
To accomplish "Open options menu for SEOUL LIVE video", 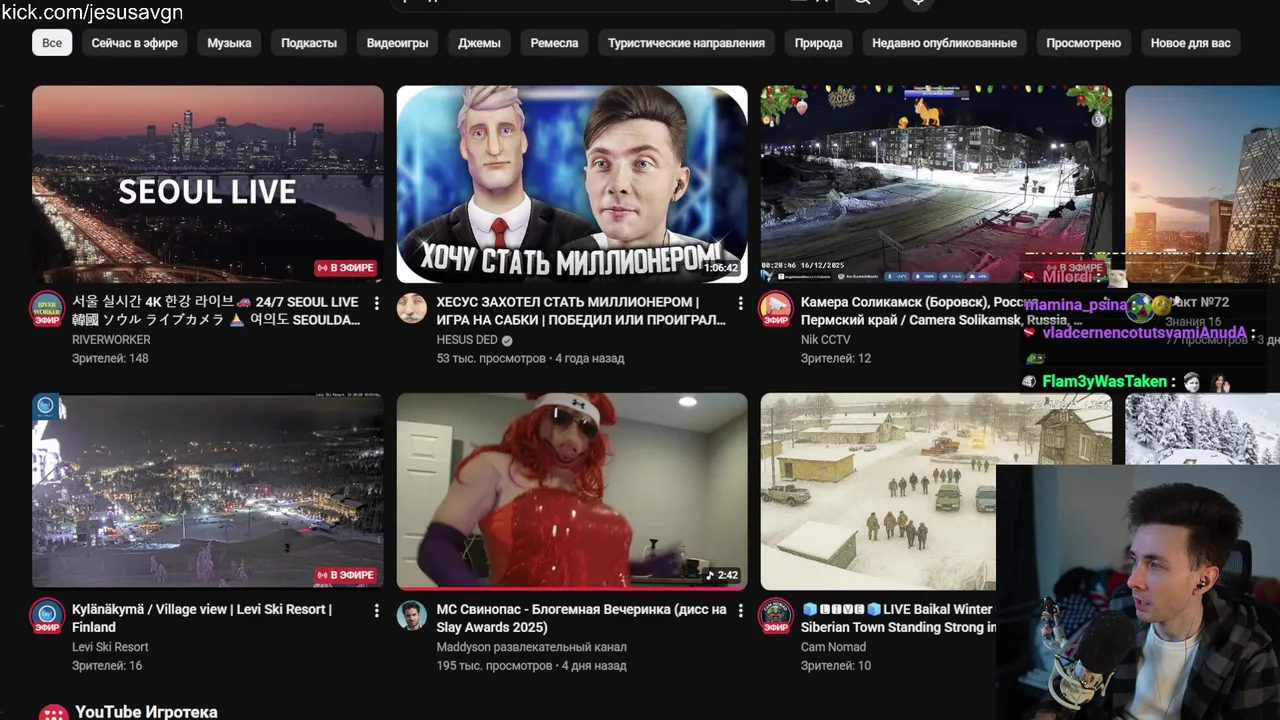I will (x=377, y=303).
